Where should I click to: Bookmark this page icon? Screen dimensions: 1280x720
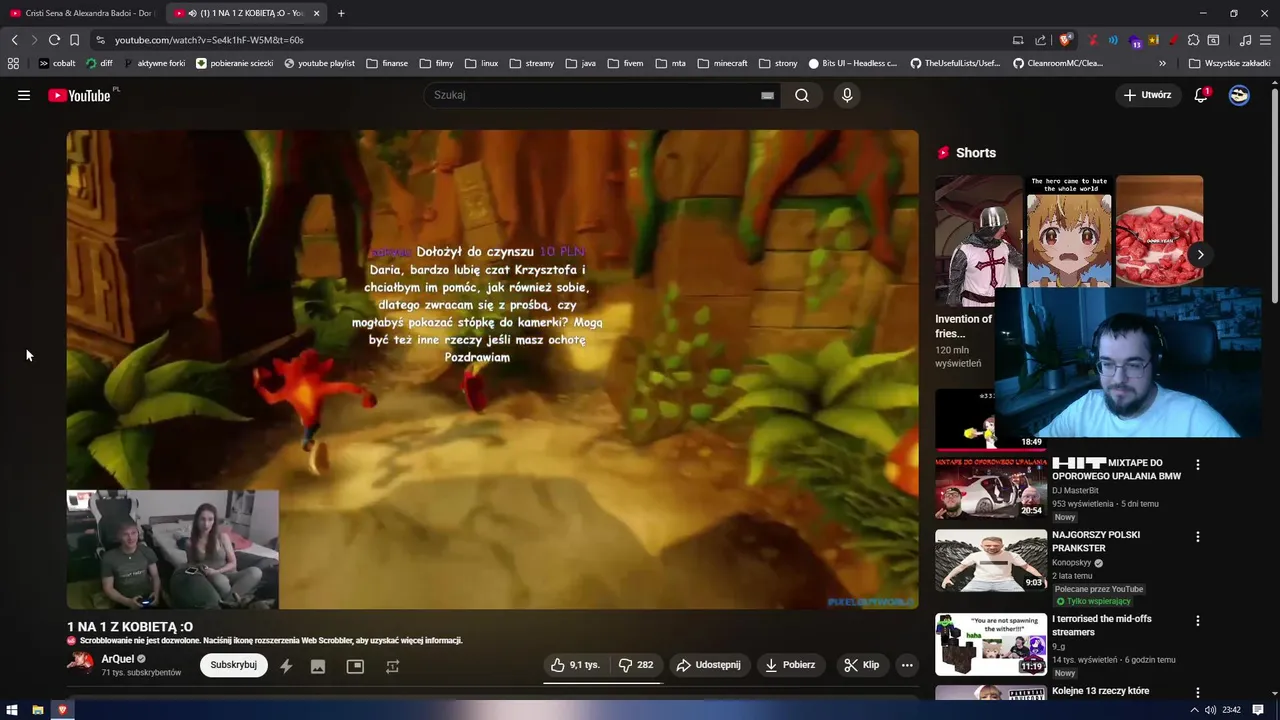[74, 40]
